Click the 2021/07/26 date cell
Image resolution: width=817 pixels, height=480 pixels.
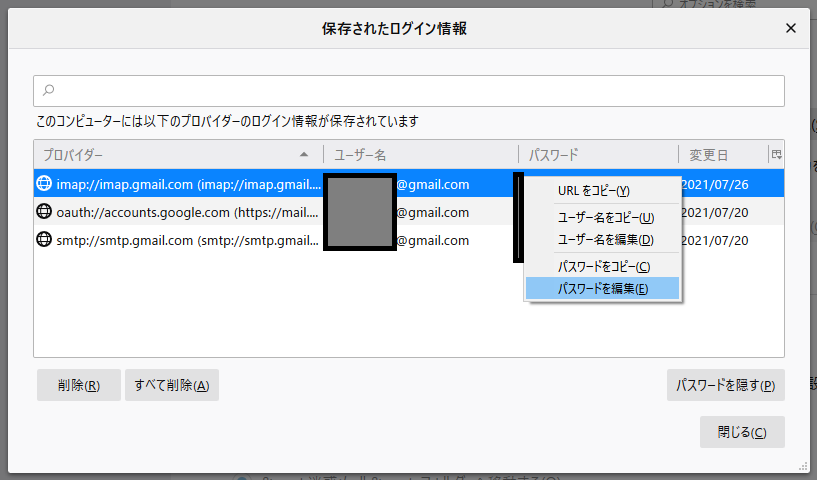pos(715,184)
